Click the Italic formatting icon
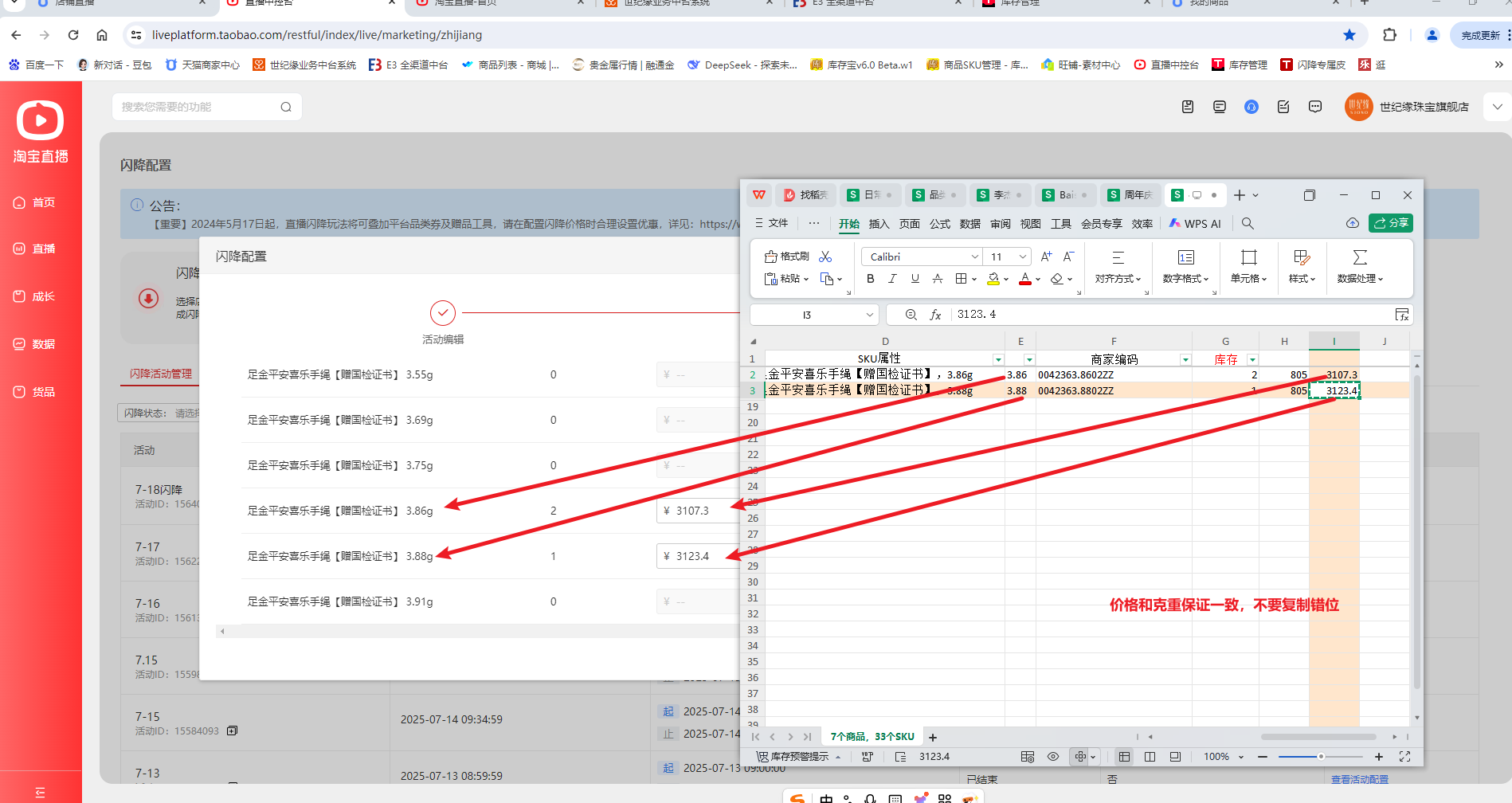 click(x=892, y=279)
